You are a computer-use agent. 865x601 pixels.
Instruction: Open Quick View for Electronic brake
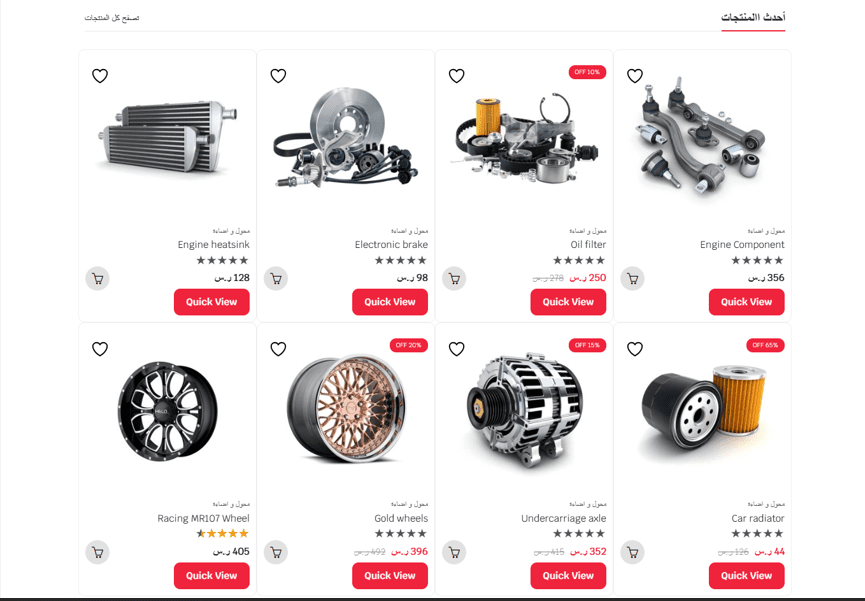390,302
